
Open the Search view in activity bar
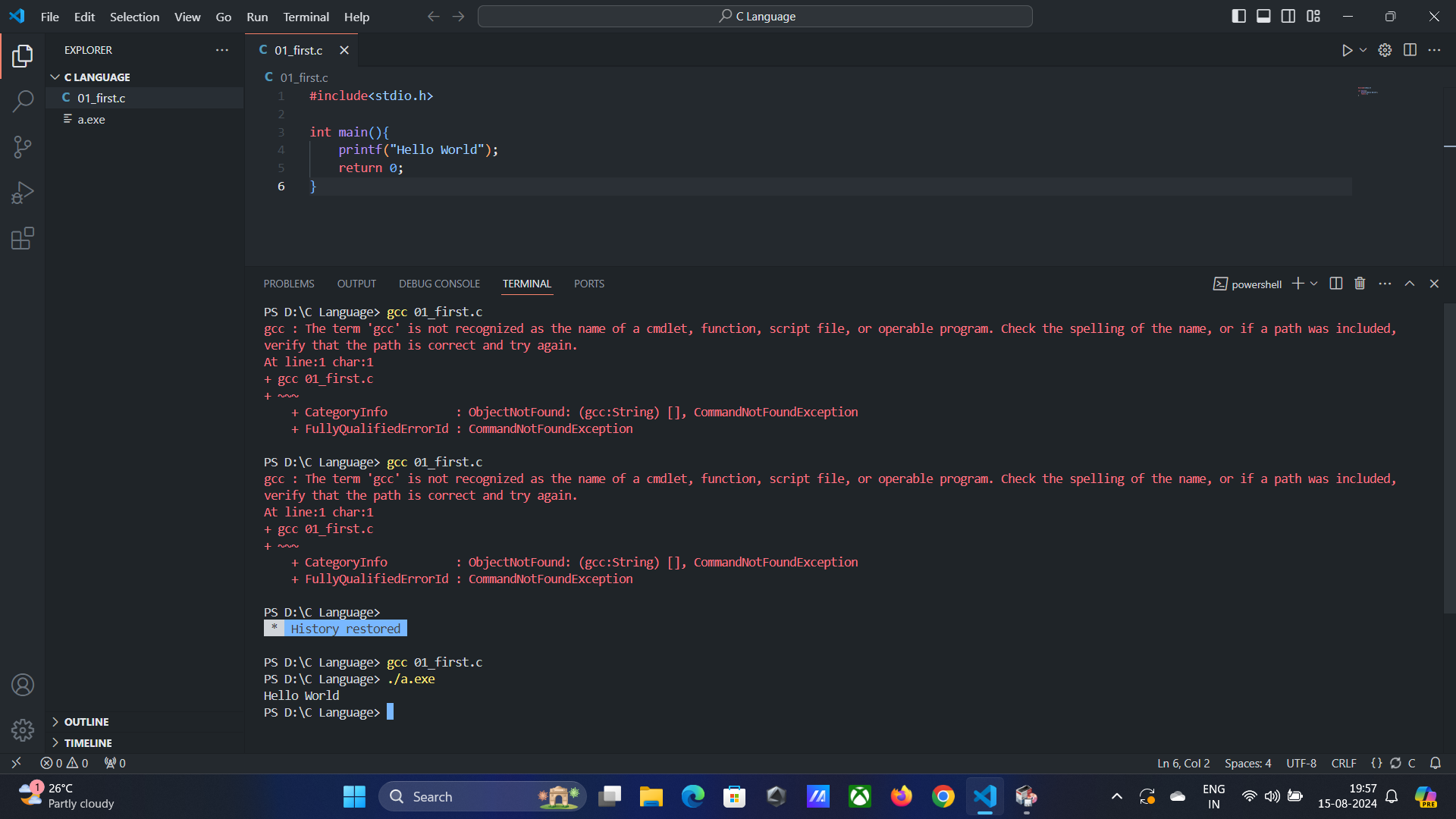click(23, 101)
